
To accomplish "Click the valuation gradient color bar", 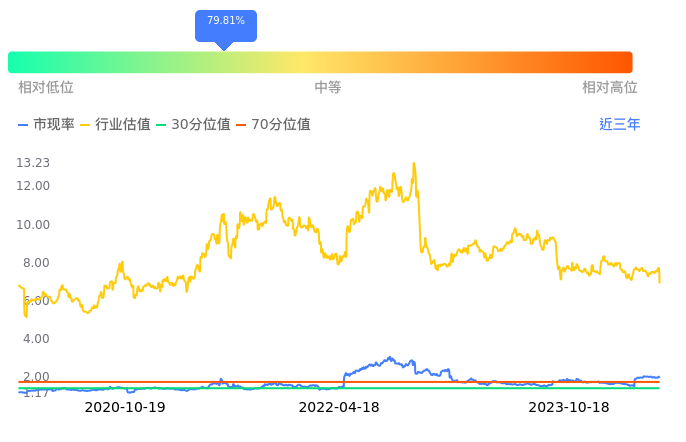I will tap(320, 62).
